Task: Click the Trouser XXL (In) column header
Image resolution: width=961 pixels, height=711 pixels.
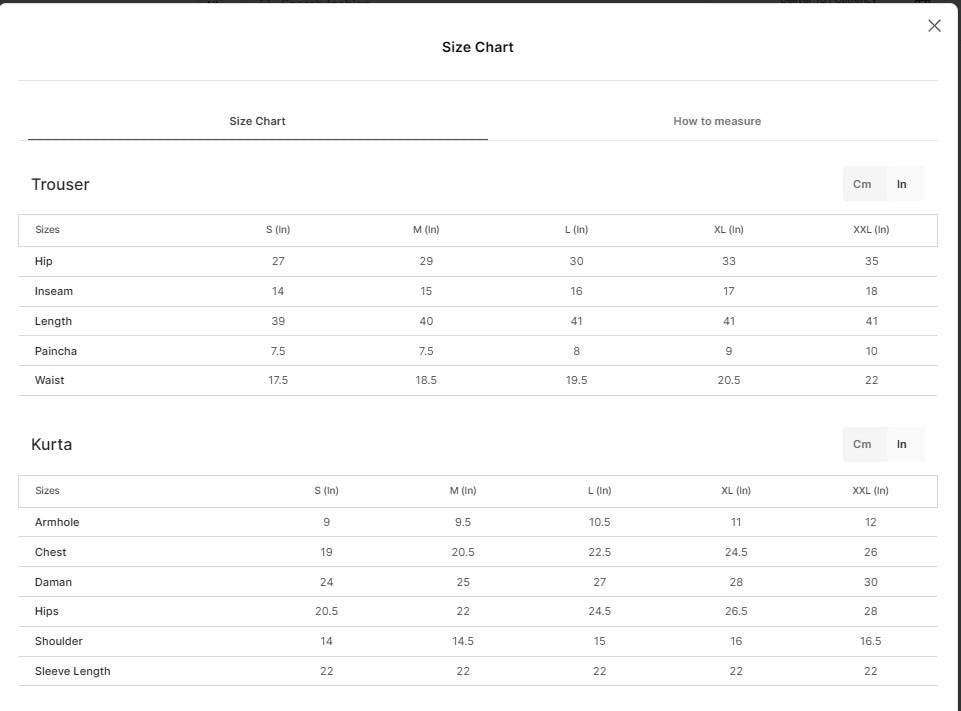Action: point(871,229)
